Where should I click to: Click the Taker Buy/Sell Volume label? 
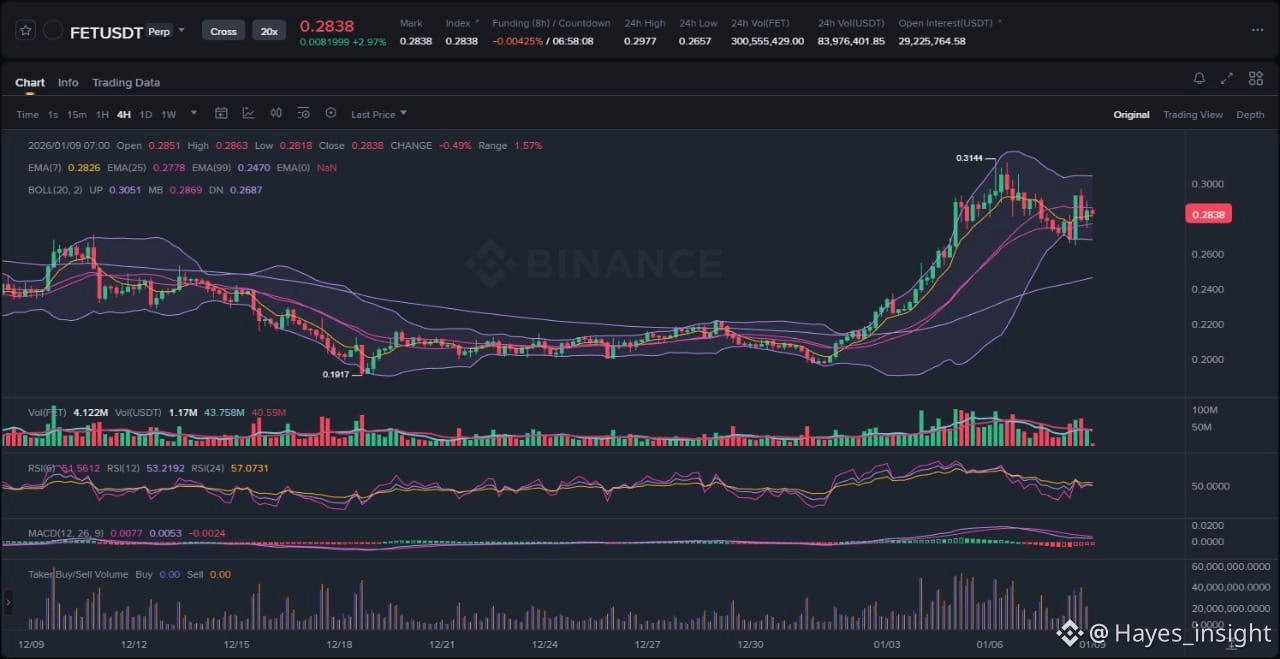pyautogui.click(x=78, y=574)
